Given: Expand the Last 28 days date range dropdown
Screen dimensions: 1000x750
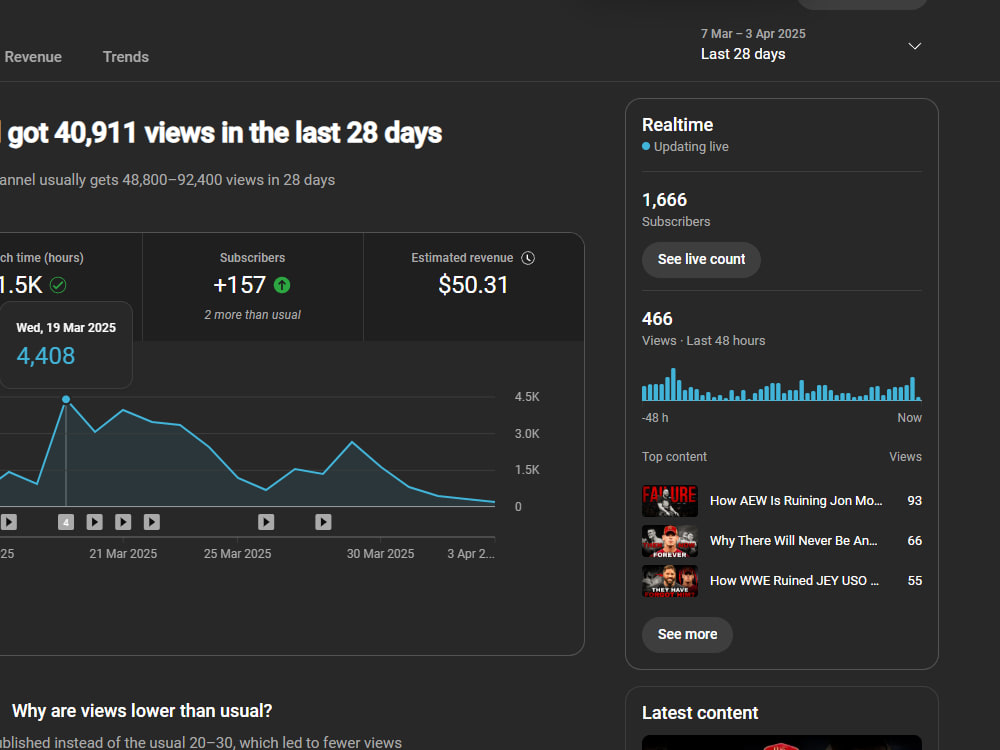Looking at the screenshot, I should click(810, 45).
